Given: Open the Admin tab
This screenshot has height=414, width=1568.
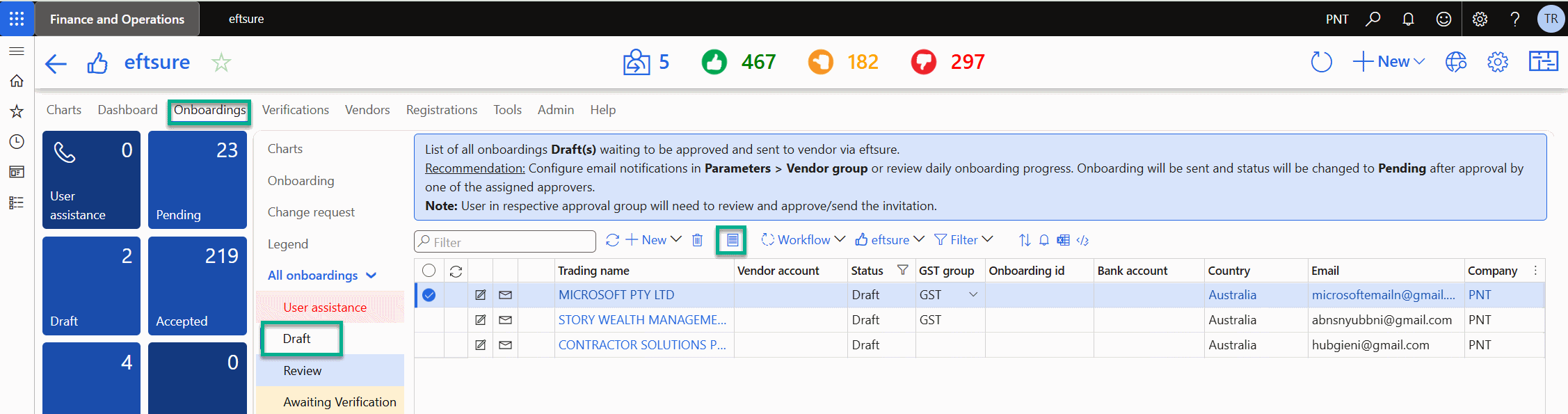Looking at the screenshot, I should point(556,110).
